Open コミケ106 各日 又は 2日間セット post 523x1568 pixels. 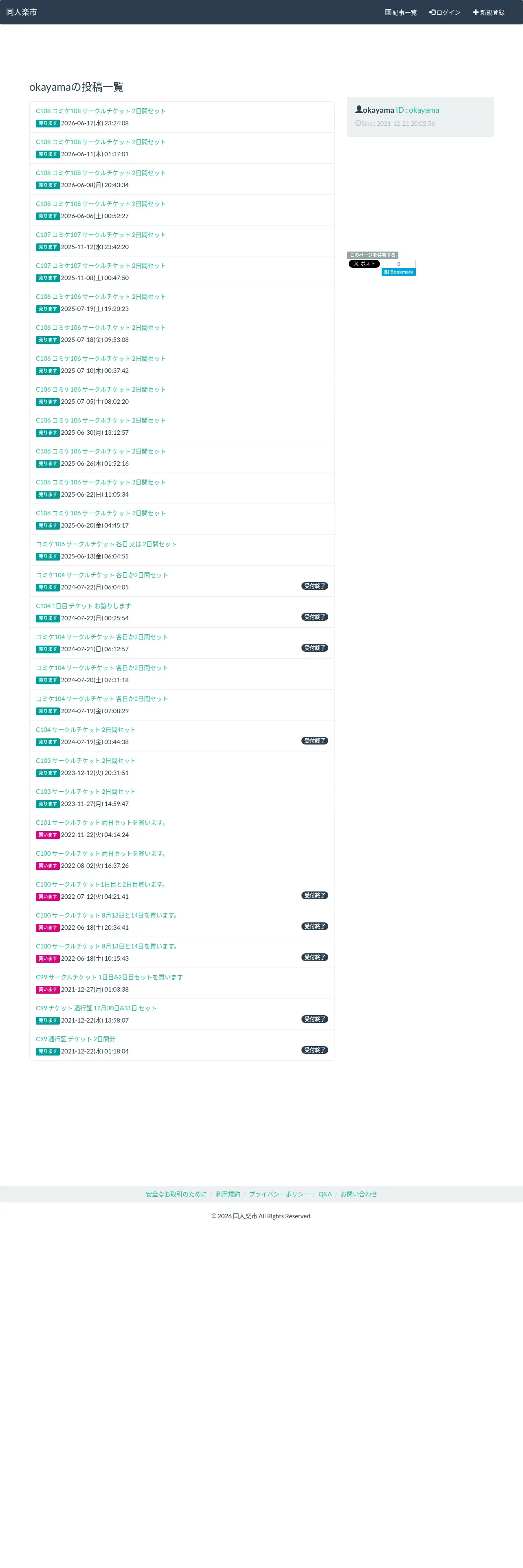pyautogui.click(x=106, y=543)
